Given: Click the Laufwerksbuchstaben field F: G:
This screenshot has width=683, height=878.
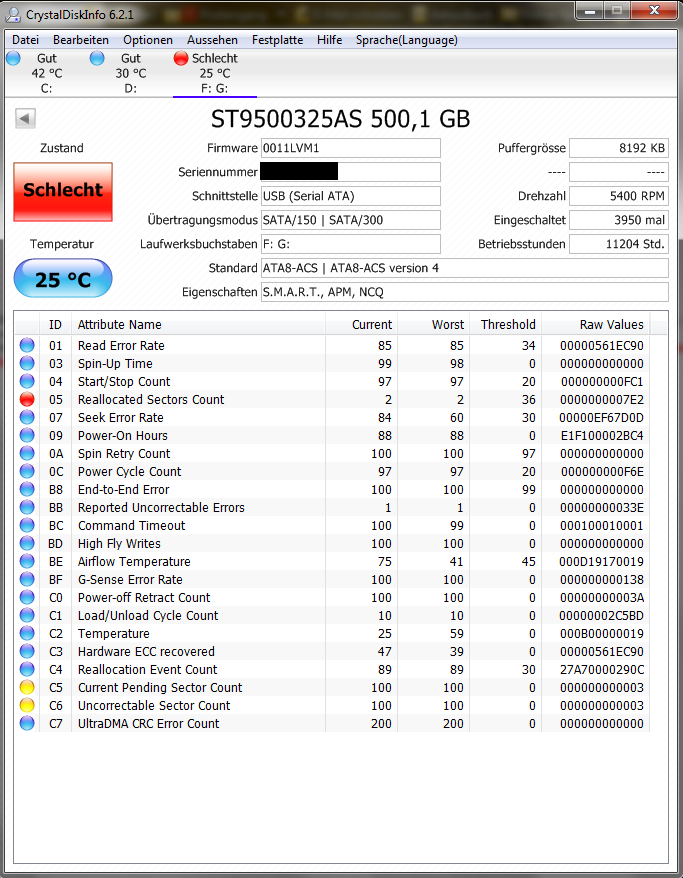Looking at the screenshot, I should pyautogui.click(x=351, y=244).
